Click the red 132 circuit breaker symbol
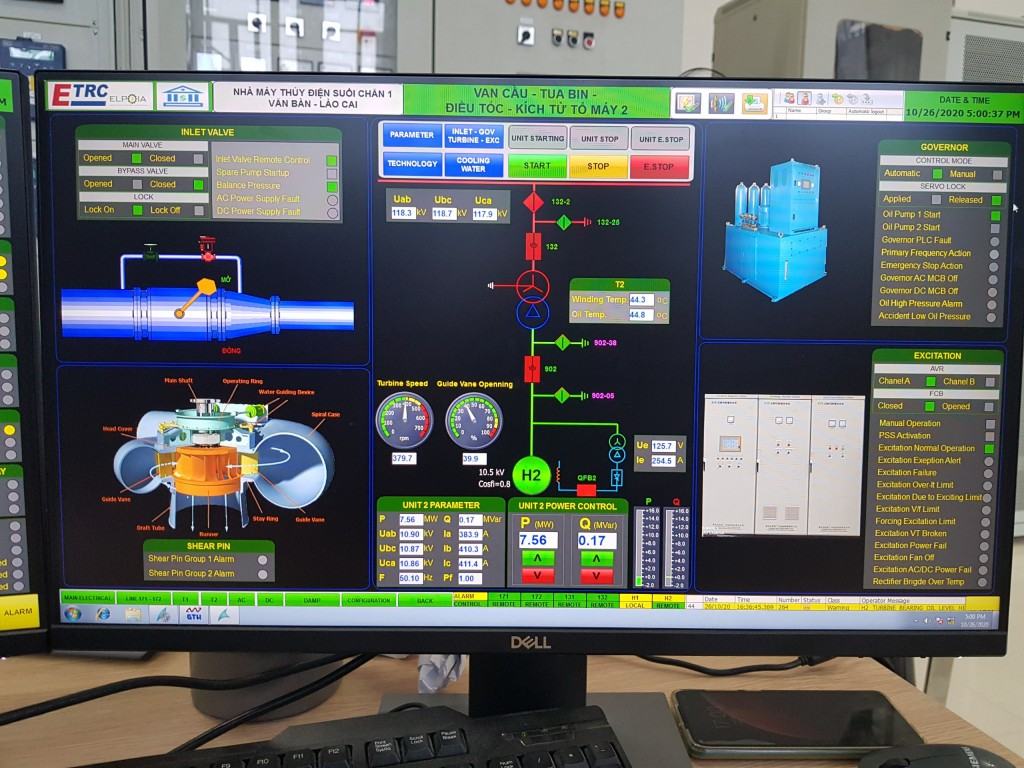Image resolution: width=1024 pixels, height=768 pixels. tap(533, 245)
